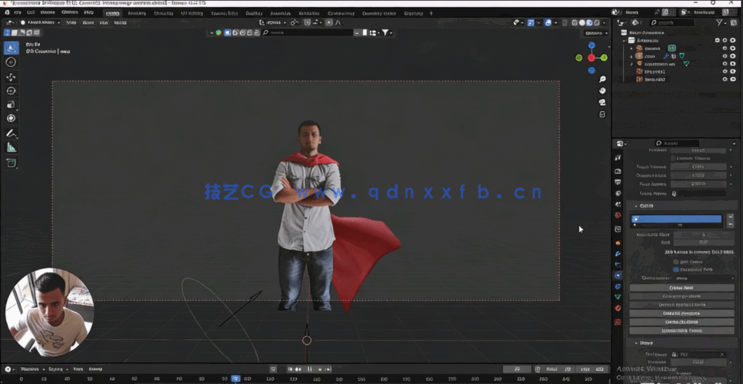Open the File menu
The height and width of the screenshot is (384, 743).
tap(18, 12)
